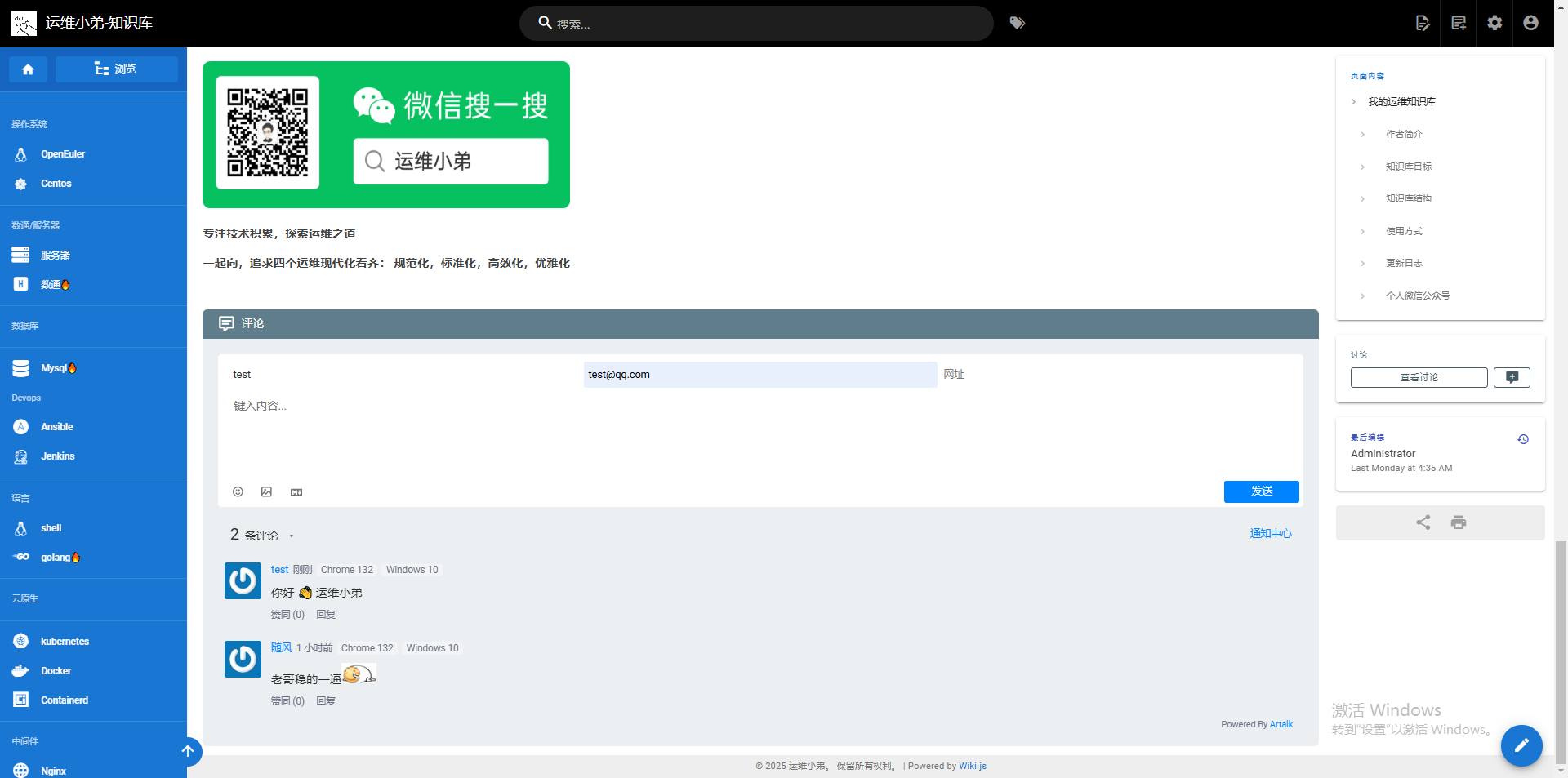Open the page edit icon in top toolbar
1568x778 pixels.
tap(1423, 23)
